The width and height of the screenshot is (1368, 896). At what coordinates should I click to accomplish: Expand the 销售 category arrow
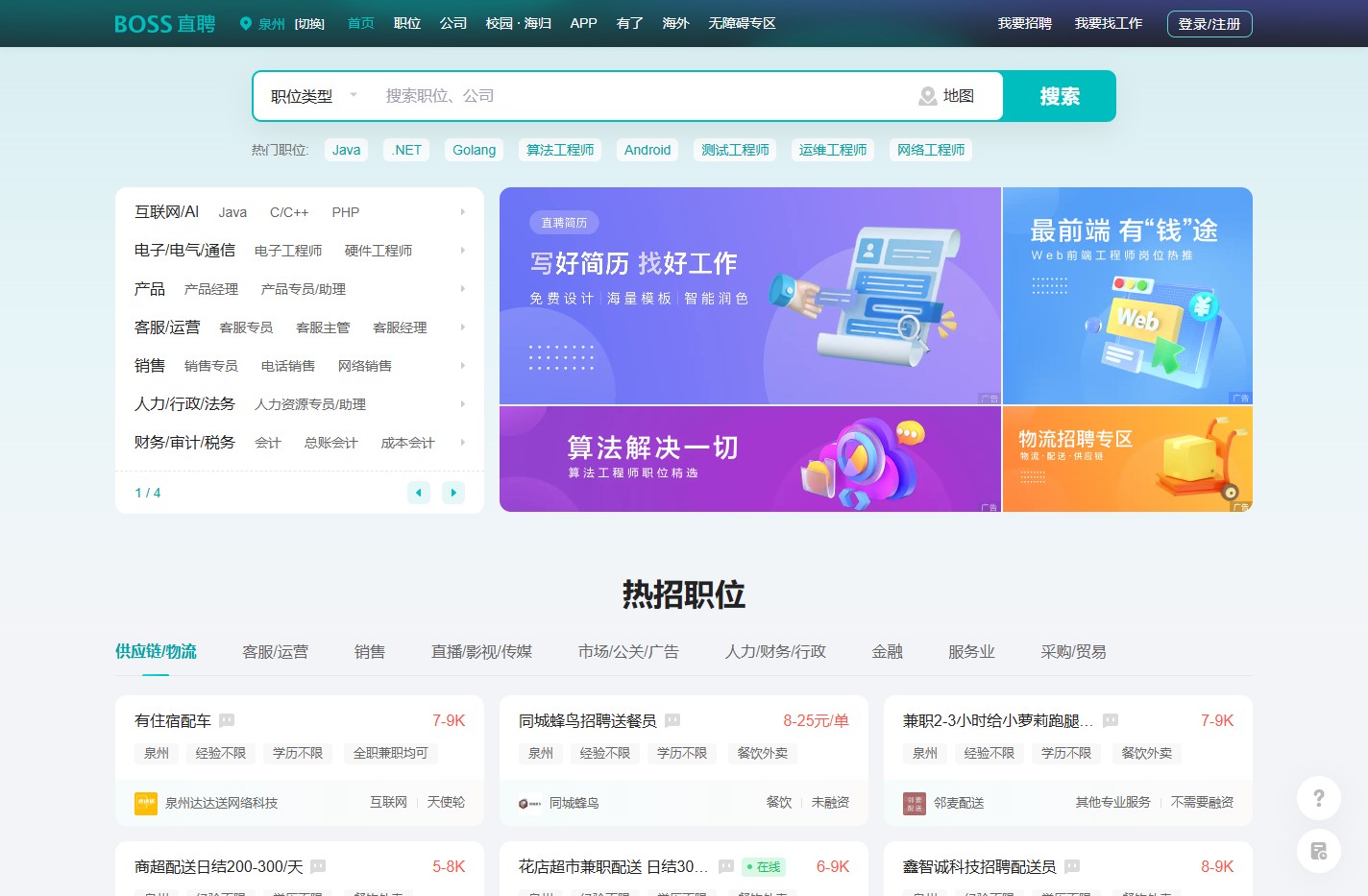(462, 366)
